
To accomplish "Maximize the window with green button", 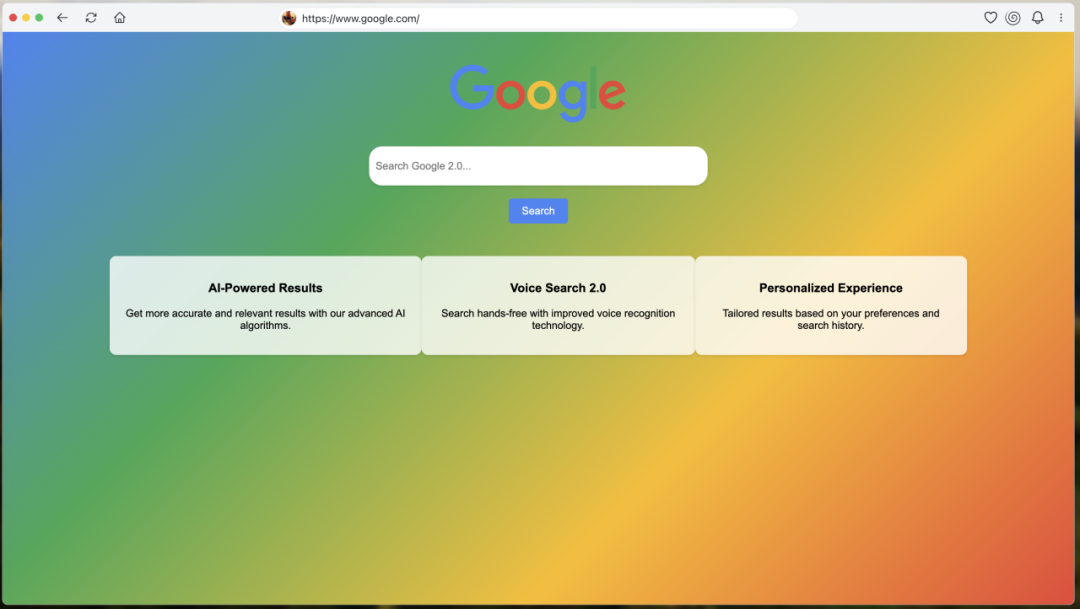I will click(39, 18).
